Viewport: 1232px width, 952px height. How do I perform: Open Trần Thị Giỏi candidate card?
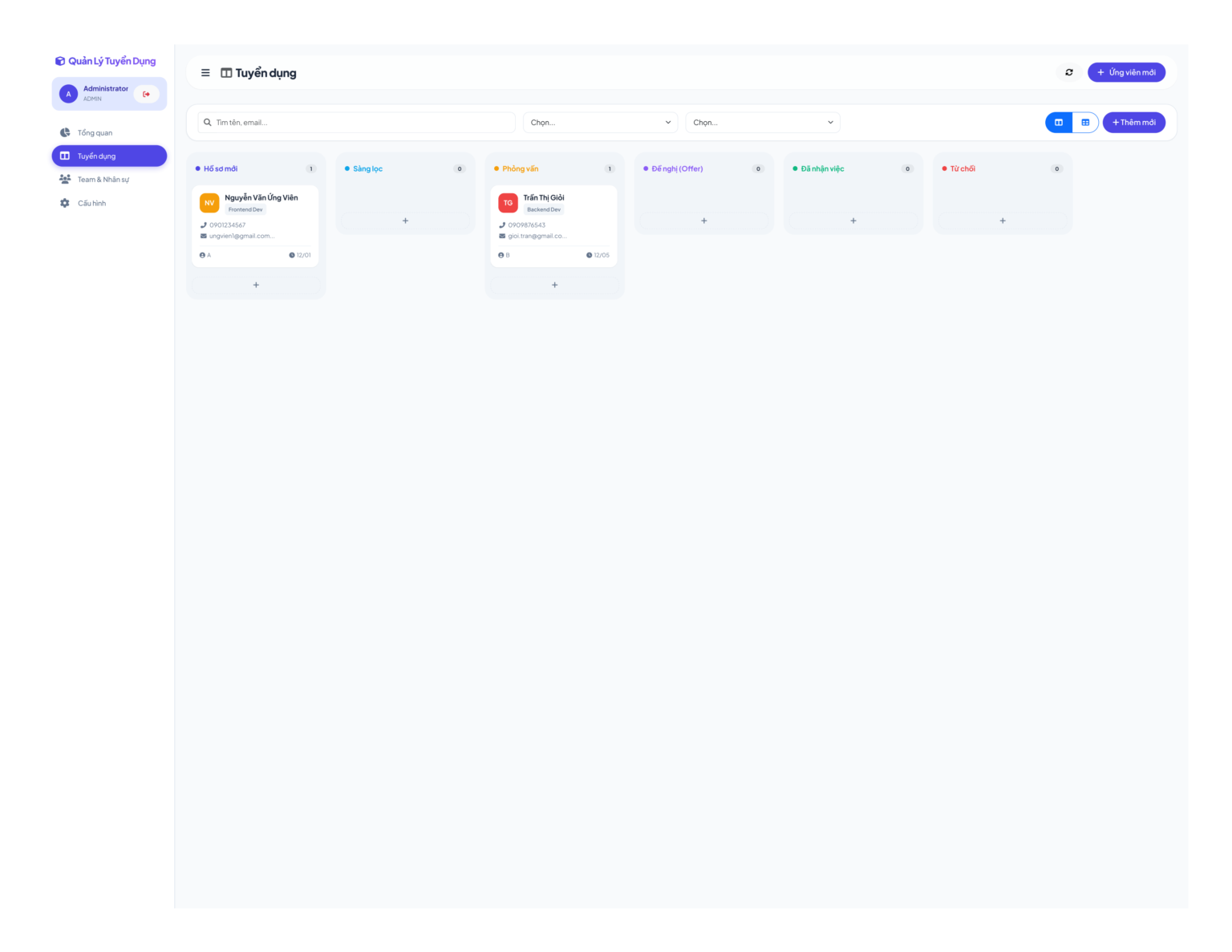point(554,226)
